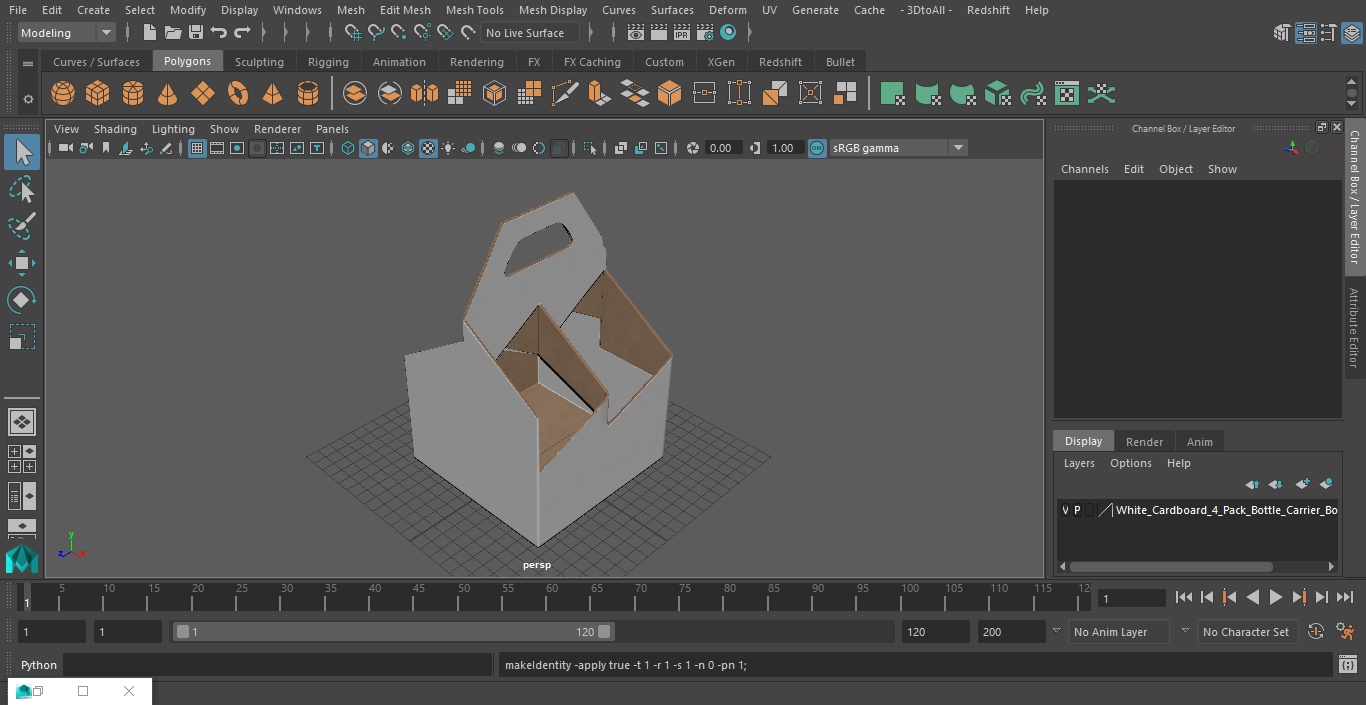
Task: Create a polygon sphere from the shelf
Action: point(63,94)
